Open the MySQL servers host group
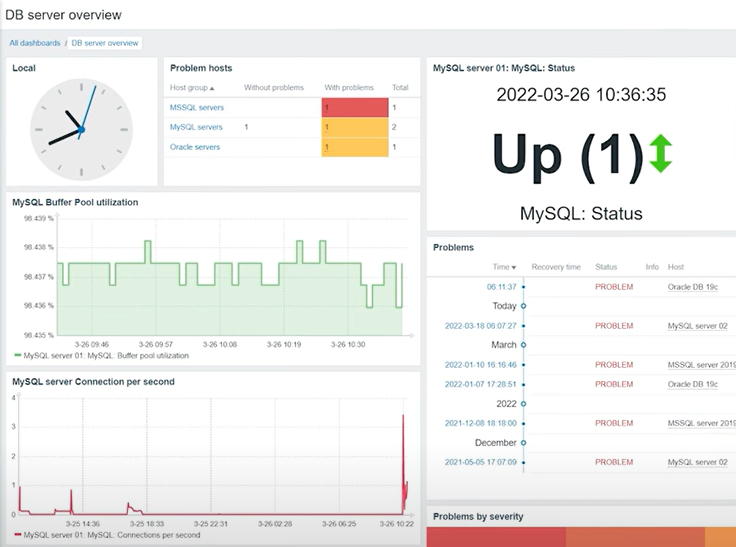This screenshot has height=547, width=736. 196,127
